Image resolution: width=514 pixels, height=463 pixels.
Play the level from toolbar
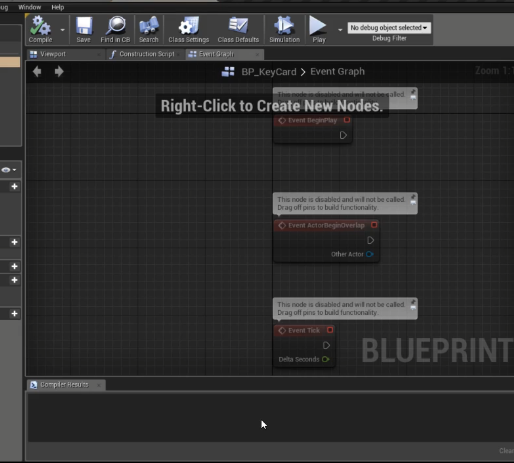click(x=318, y=29)
